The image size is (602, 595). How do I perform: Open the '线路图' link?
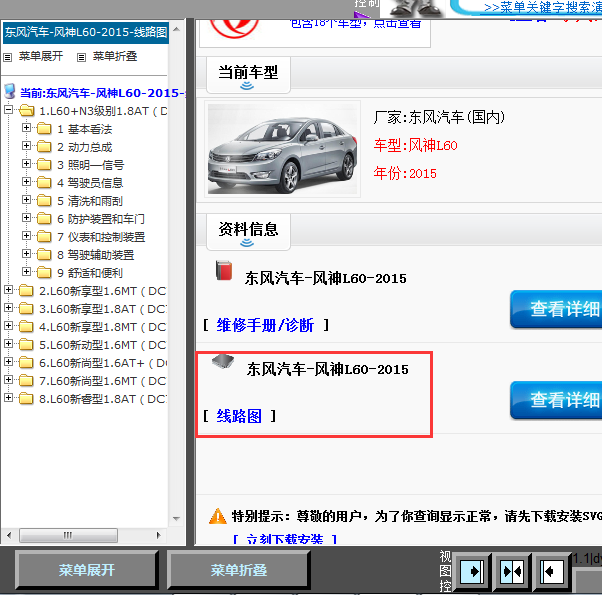tap(239, 416)
